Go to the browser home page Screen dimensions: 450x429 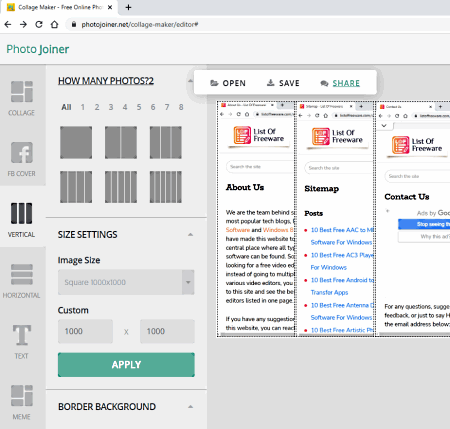[54, 24]
